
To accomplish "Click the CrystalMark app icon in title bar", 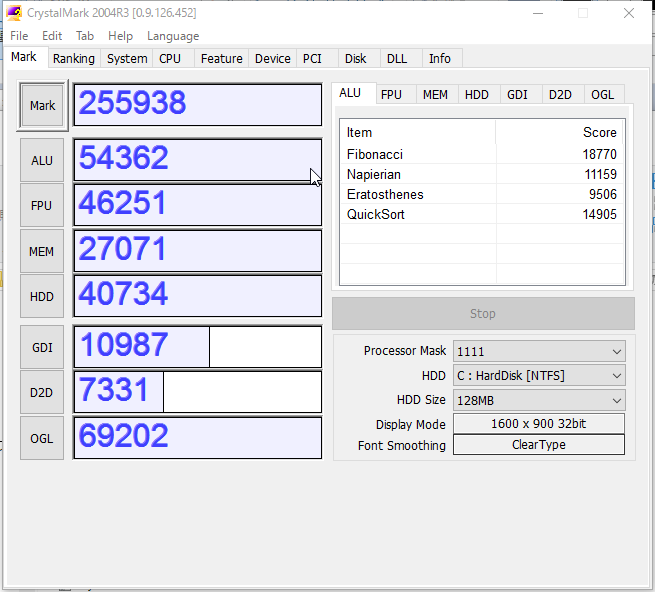I will 14,13.
